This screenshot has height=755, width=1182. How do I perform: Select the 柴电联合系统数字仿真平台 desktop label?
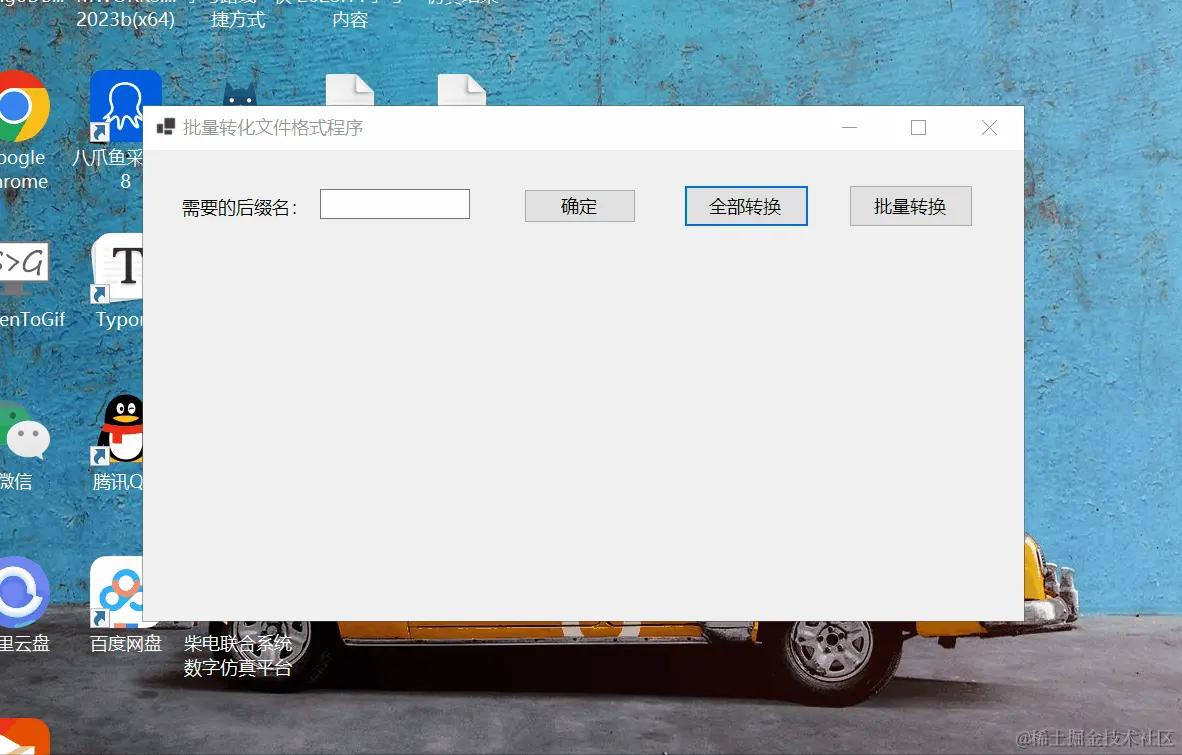[237, 656]
